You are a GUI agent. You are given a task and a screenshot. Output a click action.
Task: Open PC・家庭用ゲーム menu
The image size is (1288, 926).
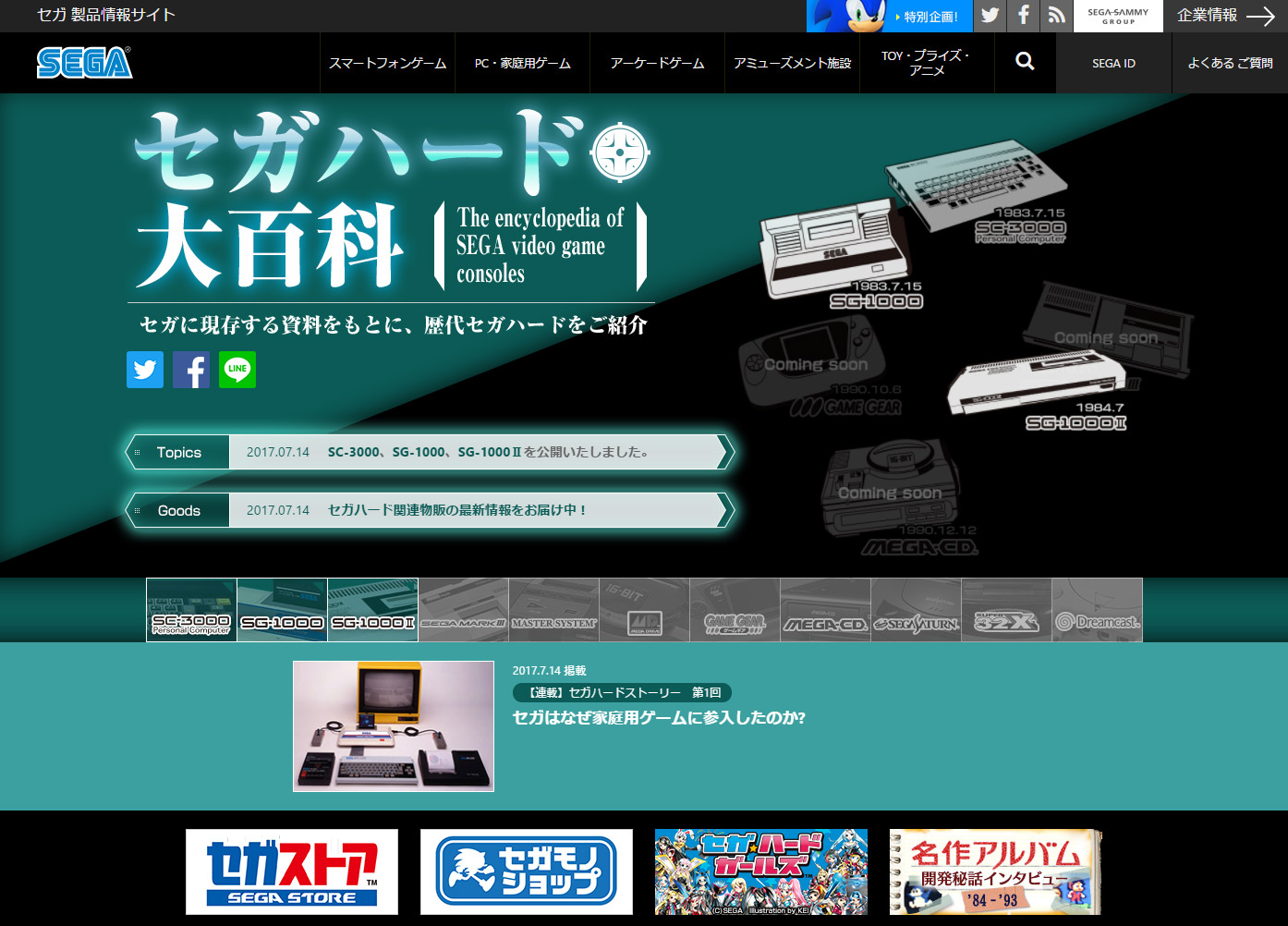pos(522,63)
